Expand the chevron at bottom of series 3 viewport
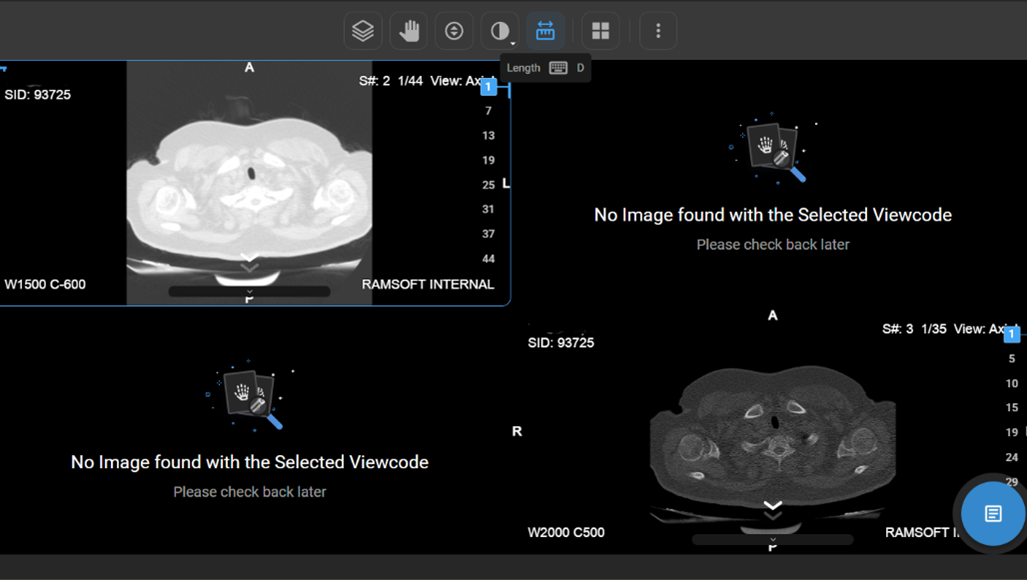The image size is (1027, 580). 772,507
